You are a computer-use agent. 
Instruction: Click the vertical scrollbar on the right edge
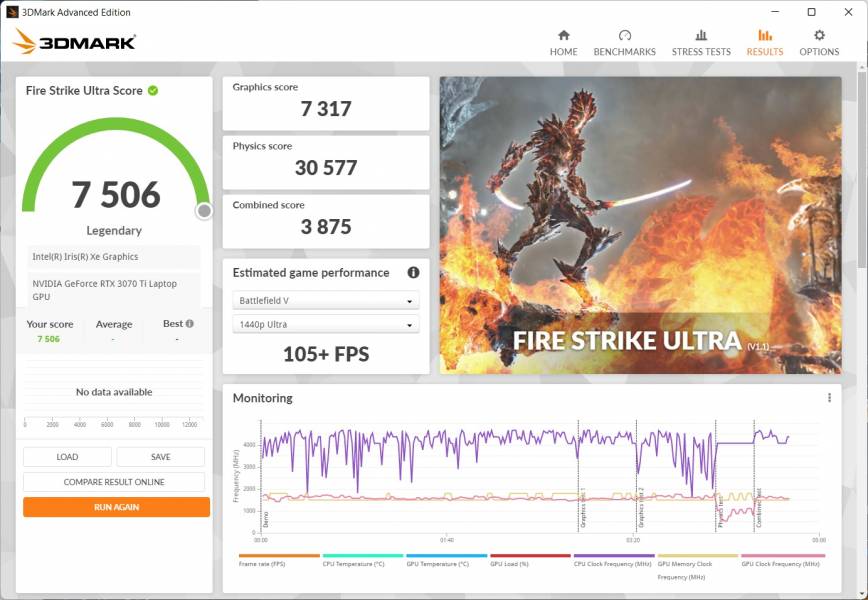tap(863, 172)
